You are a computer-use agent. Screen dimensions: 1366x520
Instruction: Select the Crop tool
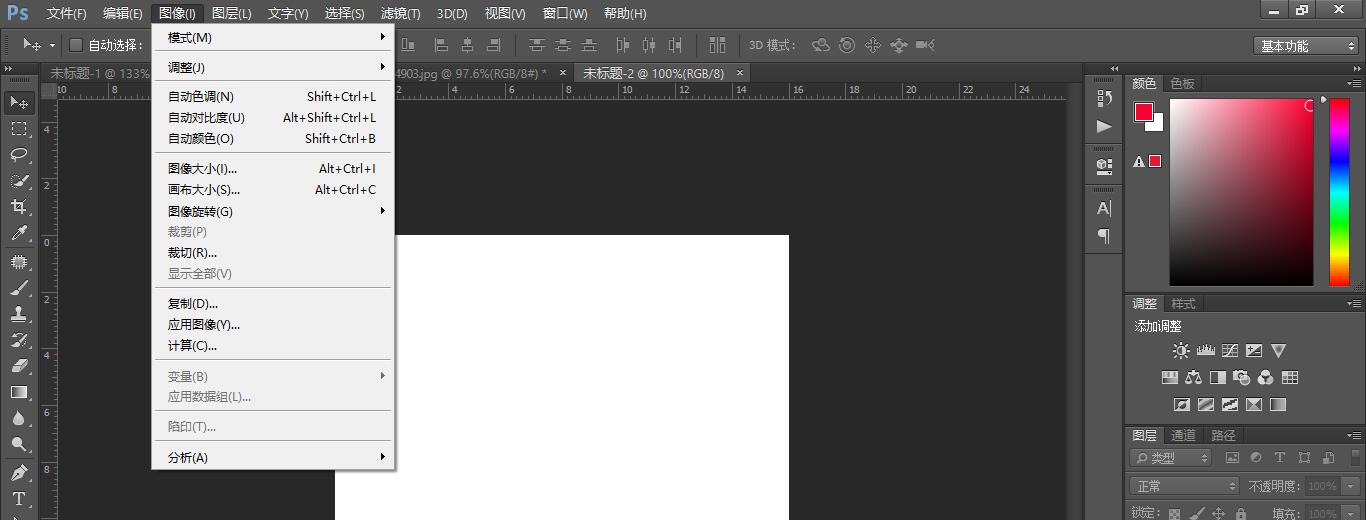pos(19,207)
